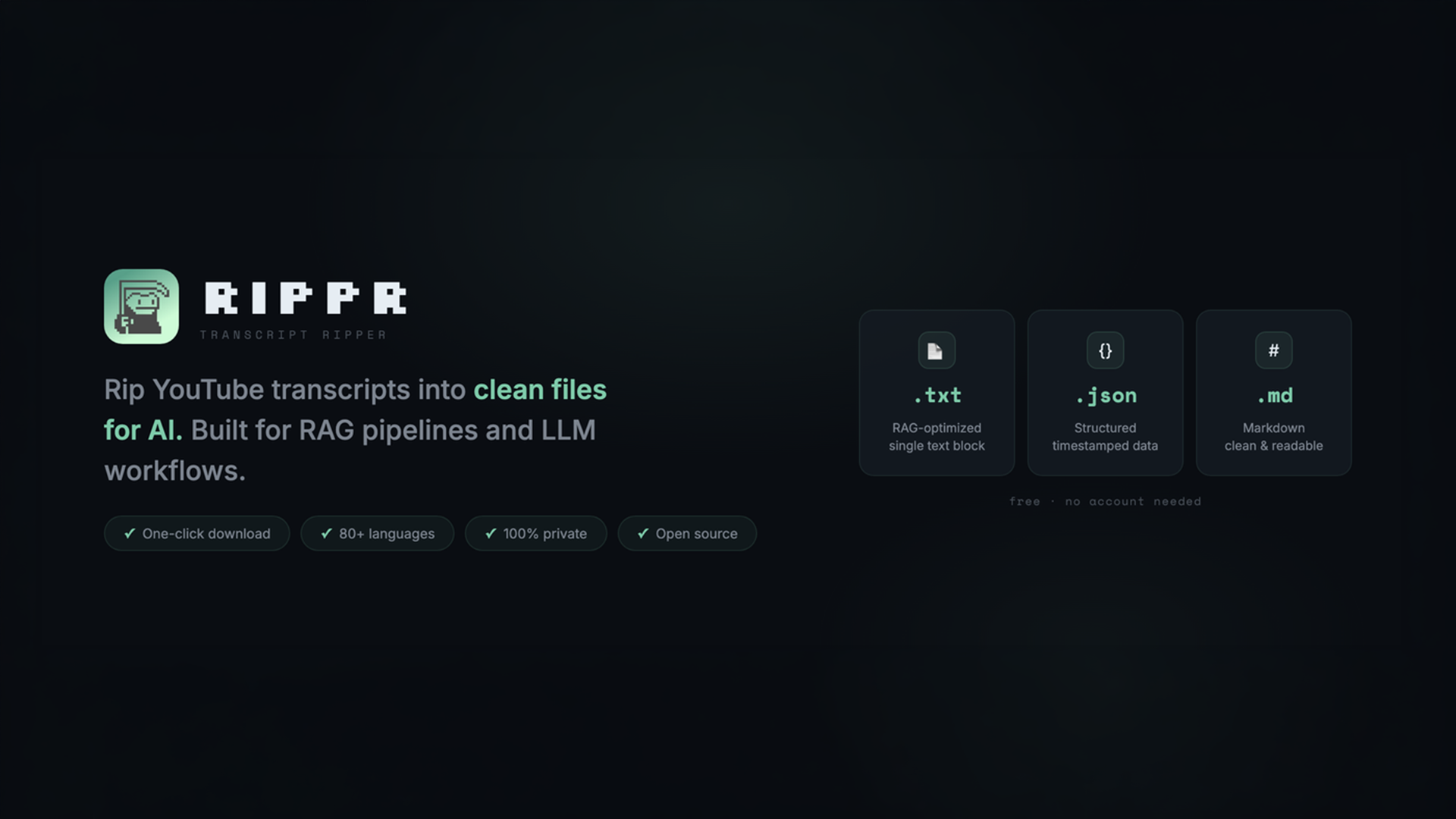Click the free no account needed text
This screenshot has width=1456, height=819.
1104,501
